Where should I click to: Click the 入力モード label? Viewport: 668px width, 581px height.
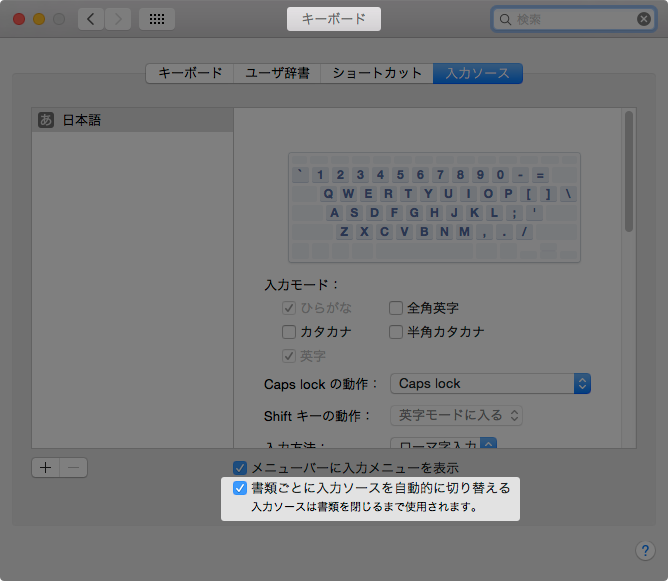point(301,285)
